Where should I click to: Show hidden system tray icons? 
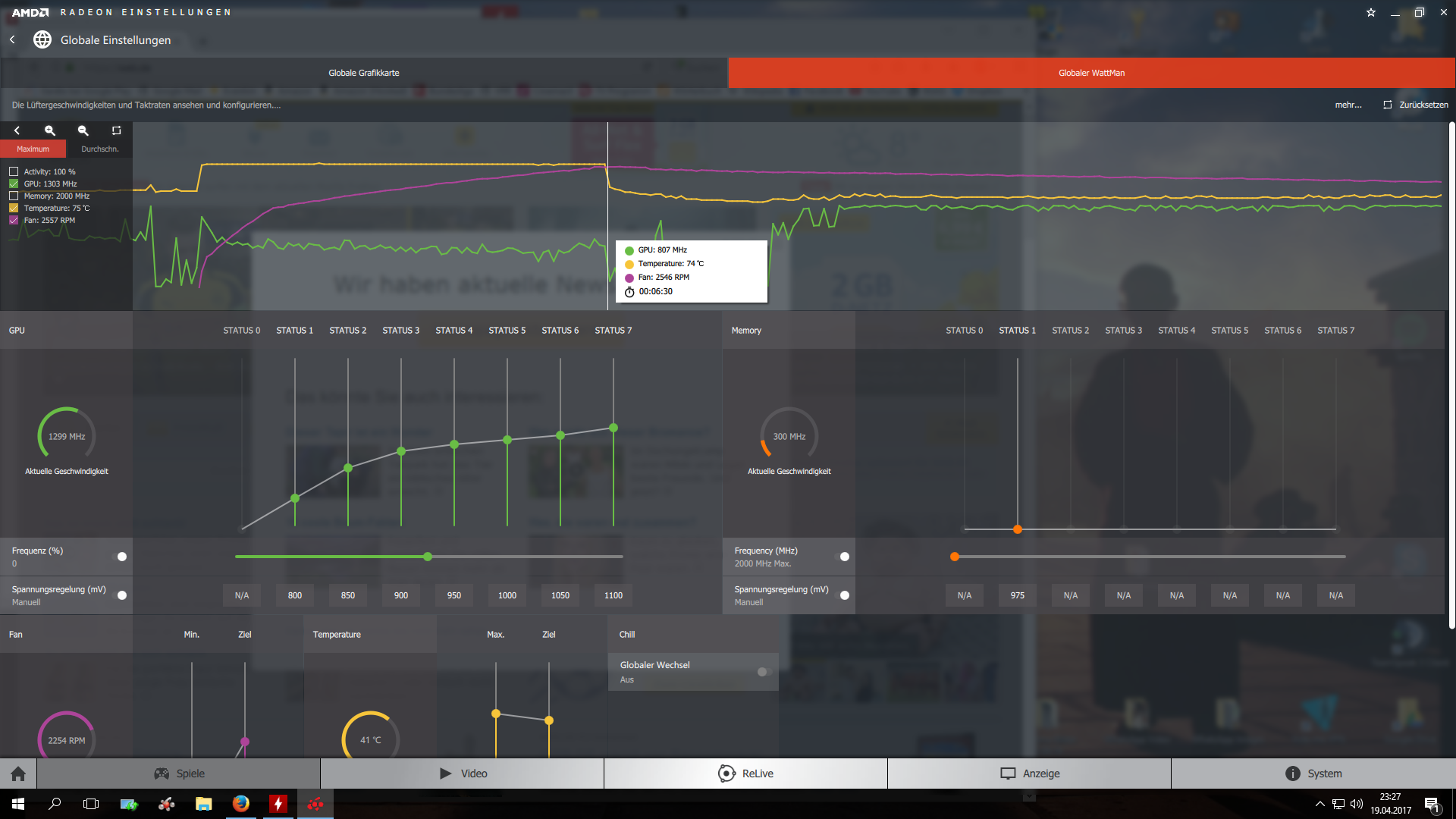[x=1320, y=804]
